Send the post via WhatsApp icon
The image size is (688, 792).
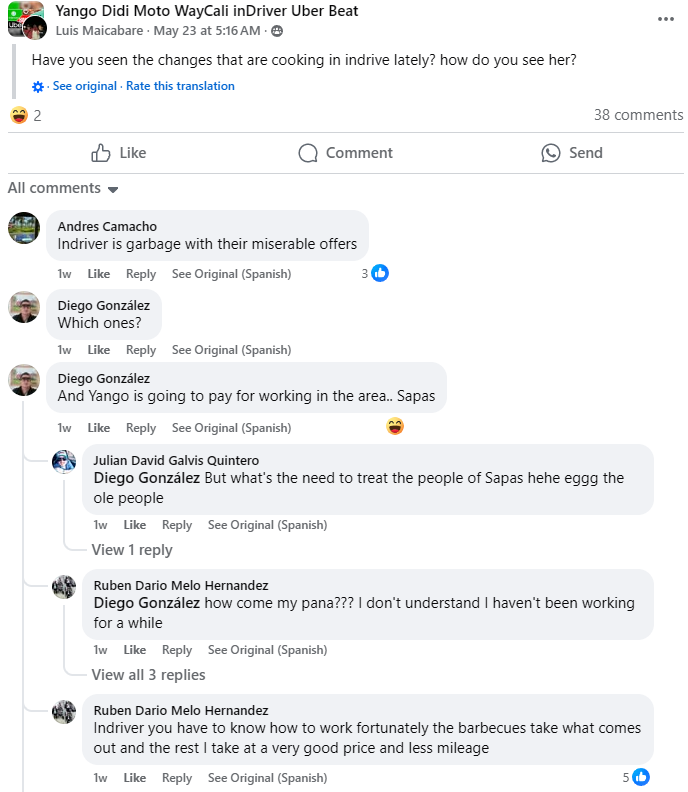point(551,153)
